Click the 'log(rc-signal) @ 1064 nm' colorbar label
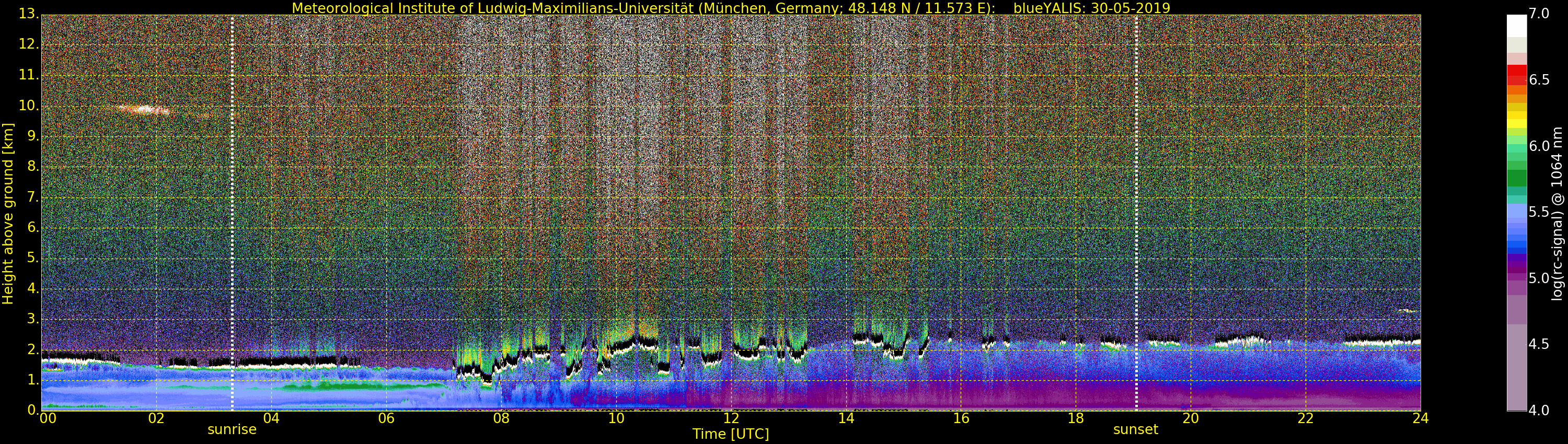 [x=1557, y=214]
